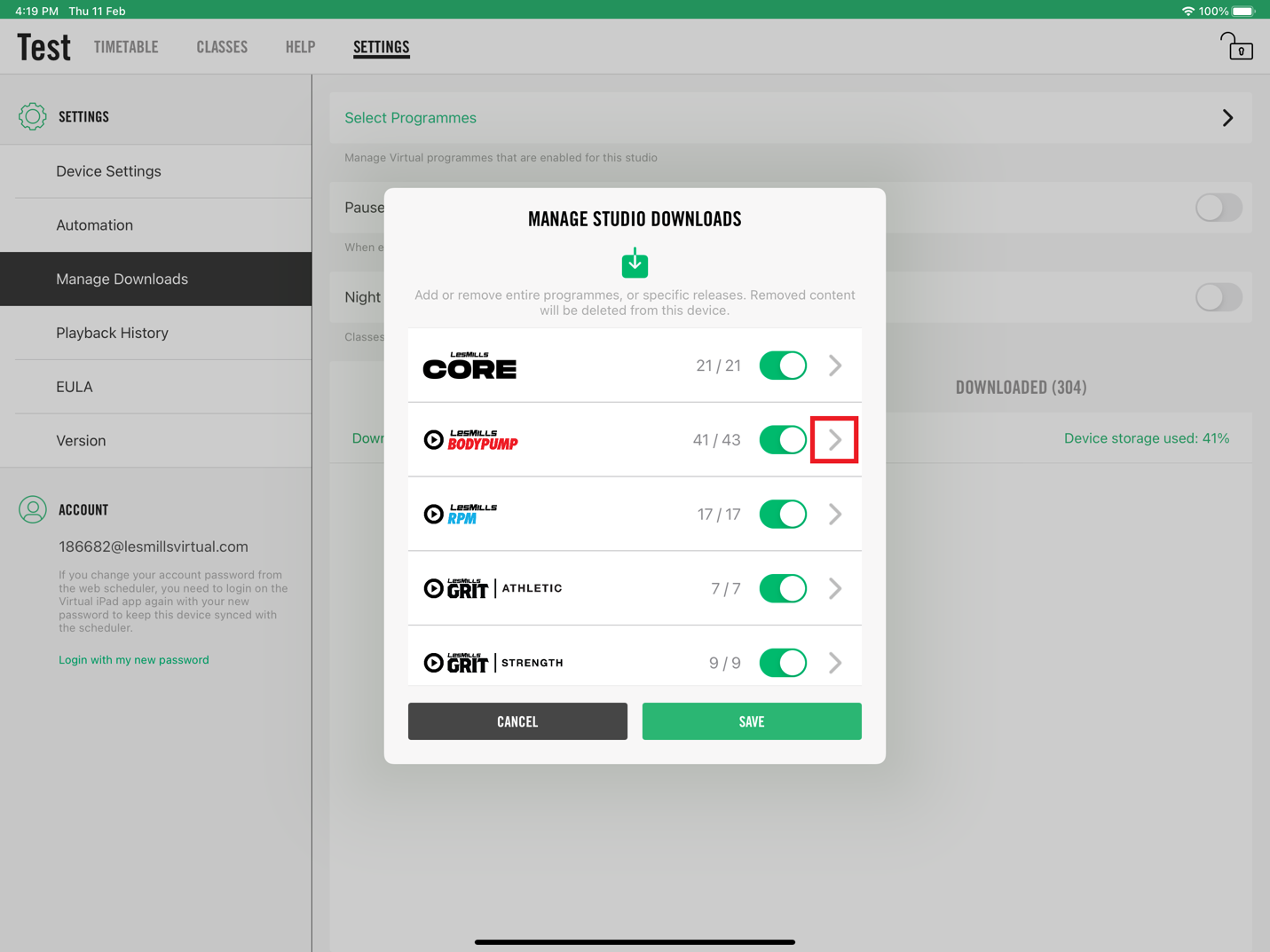The width and height of the screenshot is (1270, 952).
Task: Tap the green download icon in dialog
Action: (635, 263)
